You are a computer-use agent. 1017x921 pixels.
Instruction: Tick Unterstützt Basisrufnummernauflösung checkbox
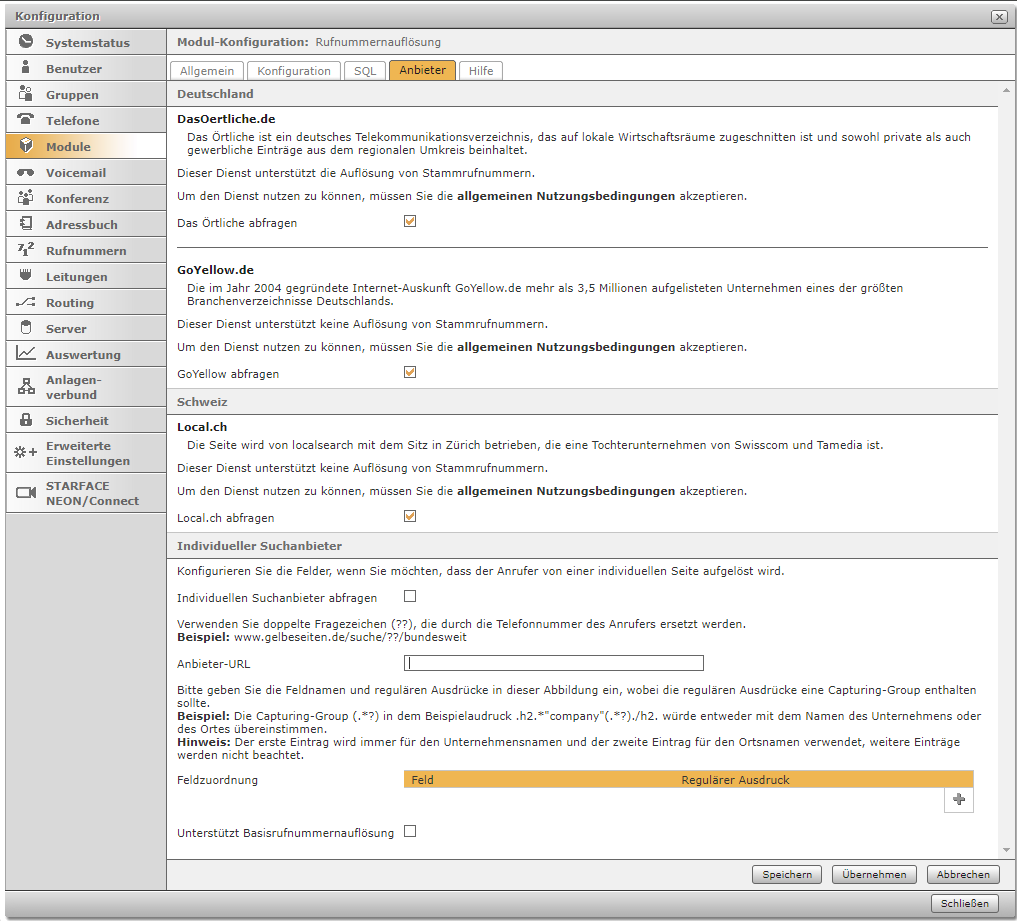tap(410, 832)
